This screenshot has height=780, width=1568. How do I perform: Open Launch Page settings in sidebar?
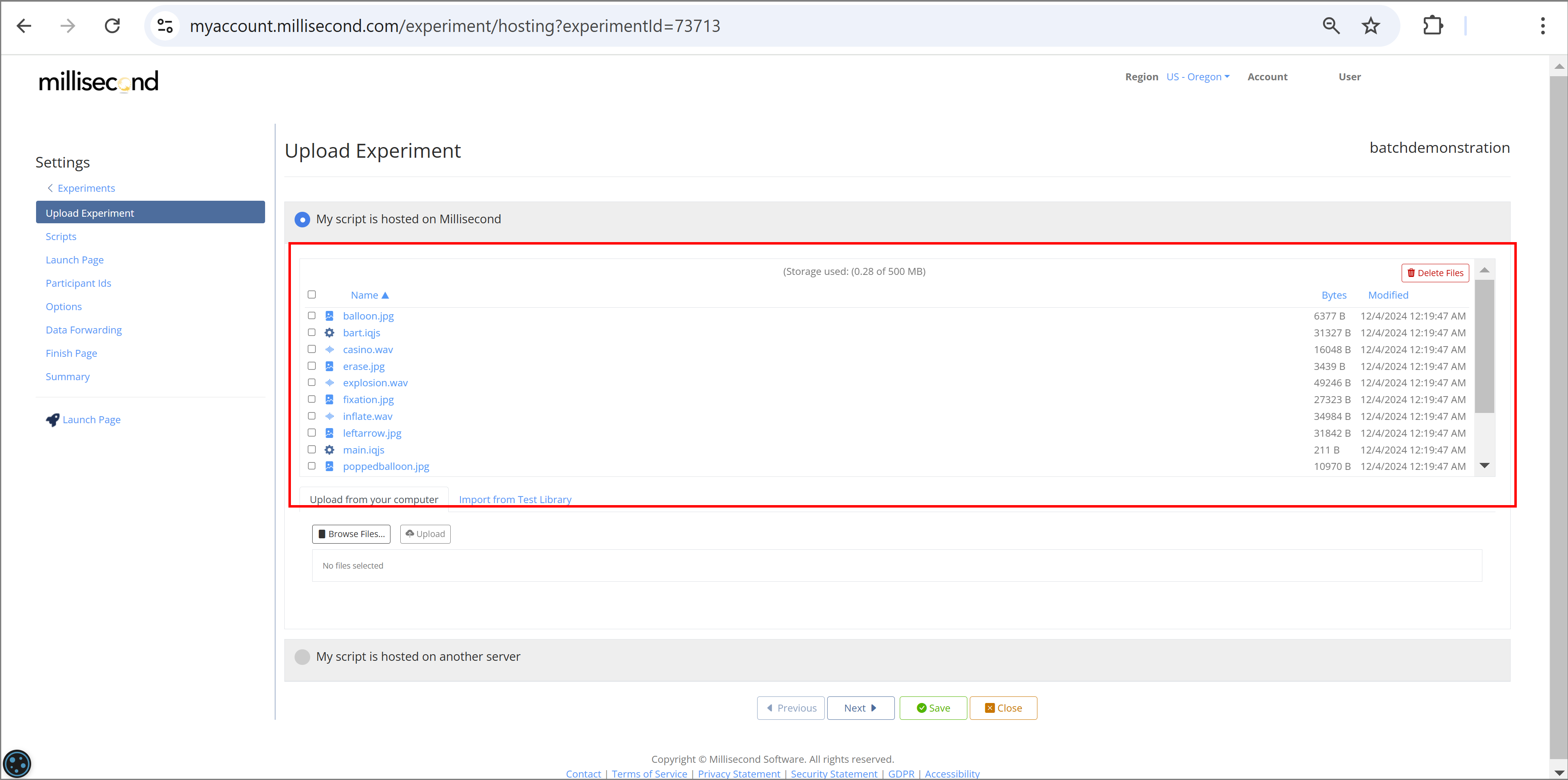[x=74, y=260]
